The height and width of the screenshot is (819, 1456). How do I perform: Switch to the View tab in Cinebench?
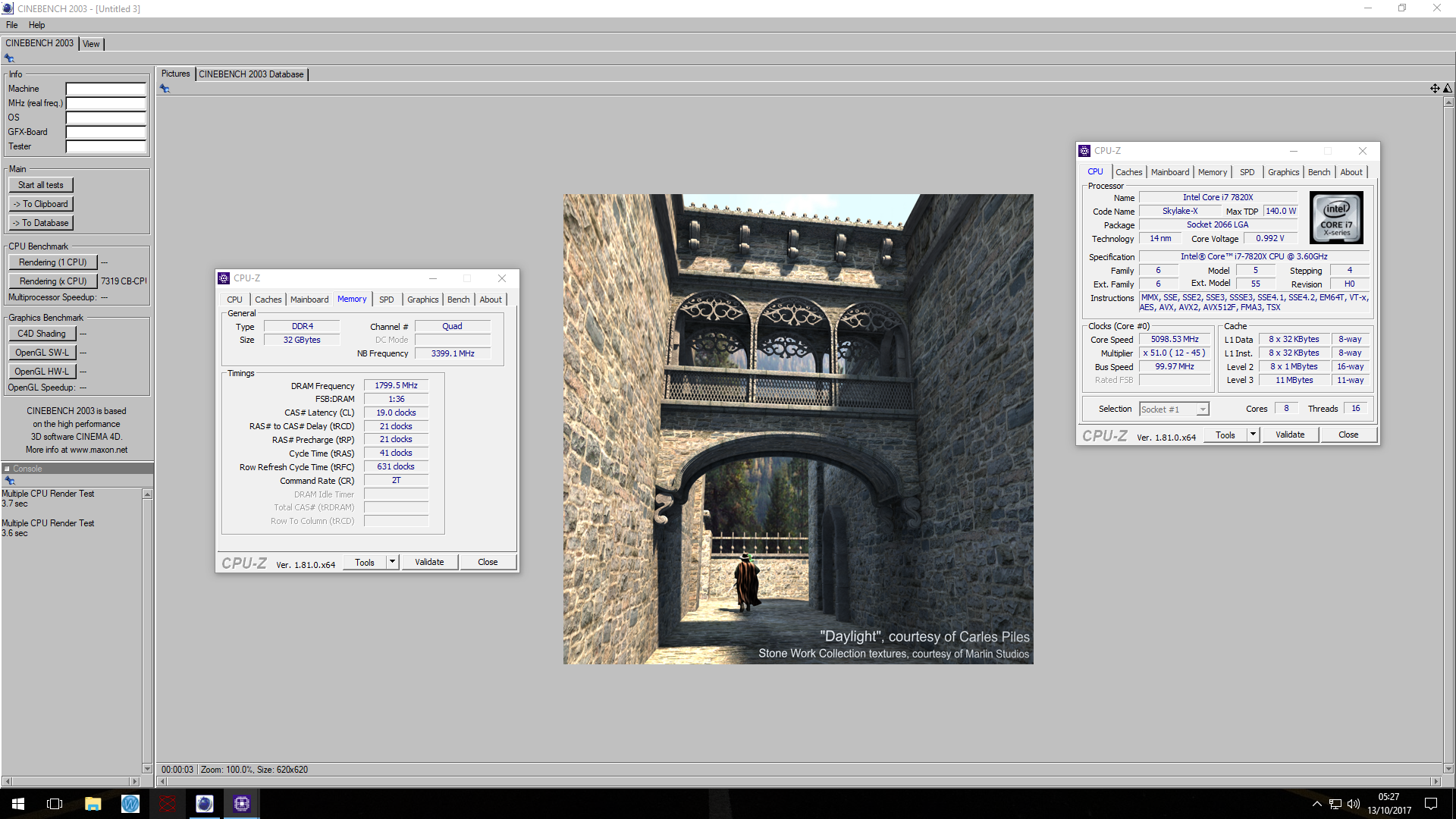pyautogui.click(x=91, y=44)
